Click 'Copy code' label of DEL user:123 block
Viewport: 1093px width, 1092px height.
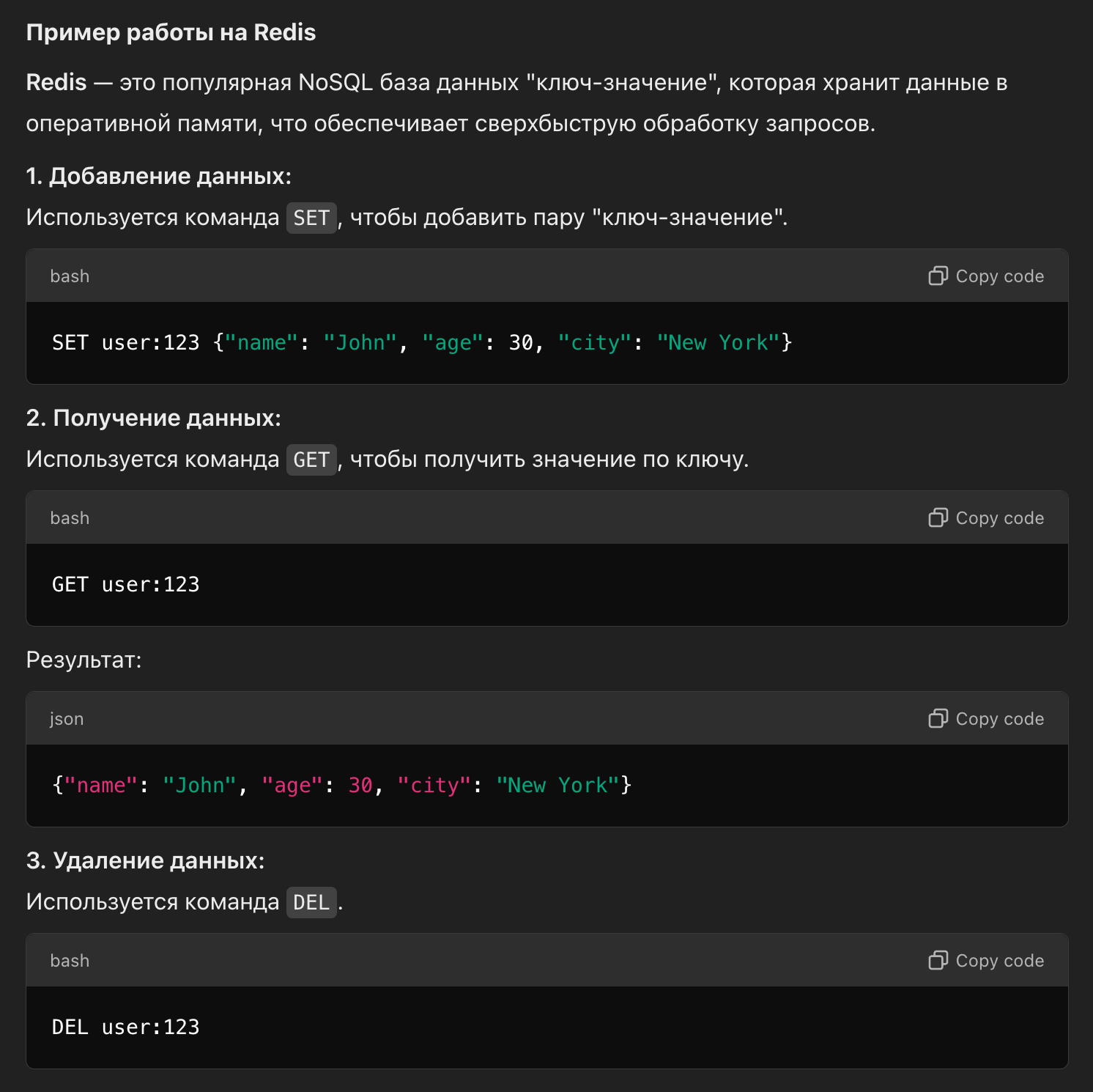(x=1000, y=961)
